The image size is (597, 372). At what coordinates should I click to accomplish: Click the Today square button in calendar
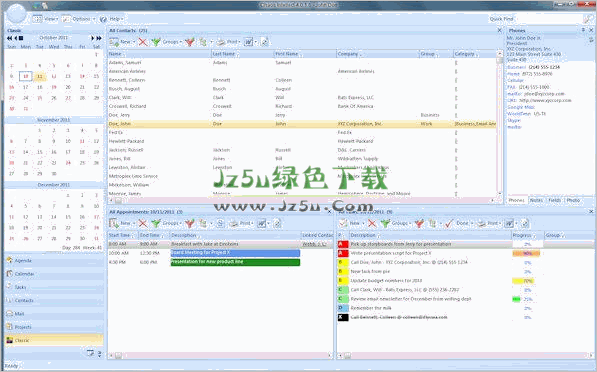[21, 38]
